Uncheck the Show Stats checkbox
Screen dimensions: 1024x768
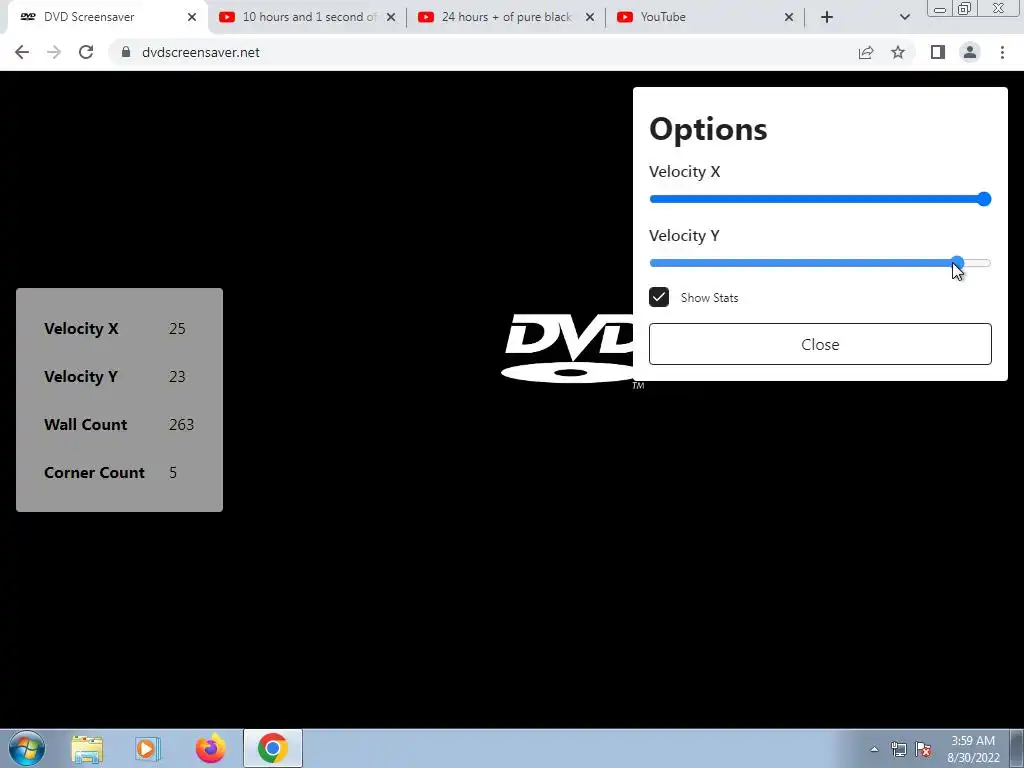(x=659, y=297)
